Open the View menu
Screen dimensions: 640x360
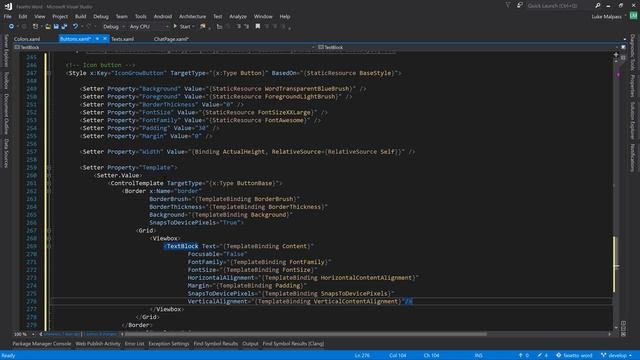pos(40,16)
